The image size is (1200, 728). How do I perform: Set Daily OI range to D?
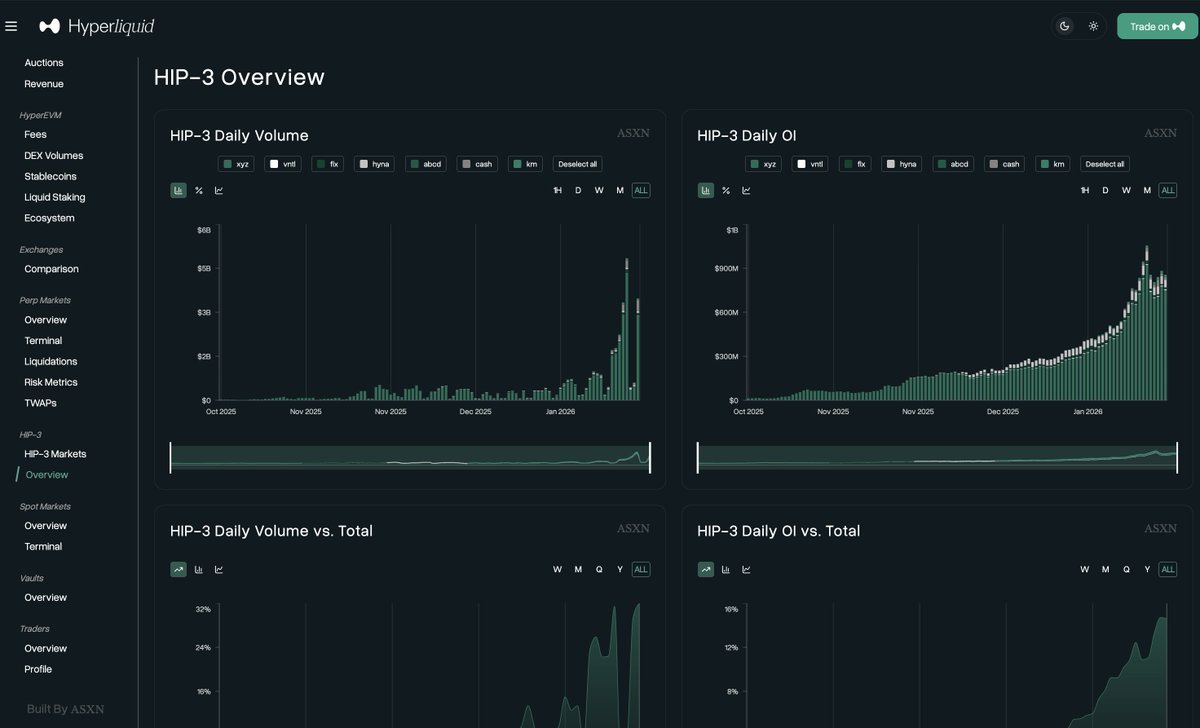tap(1105, 190)
